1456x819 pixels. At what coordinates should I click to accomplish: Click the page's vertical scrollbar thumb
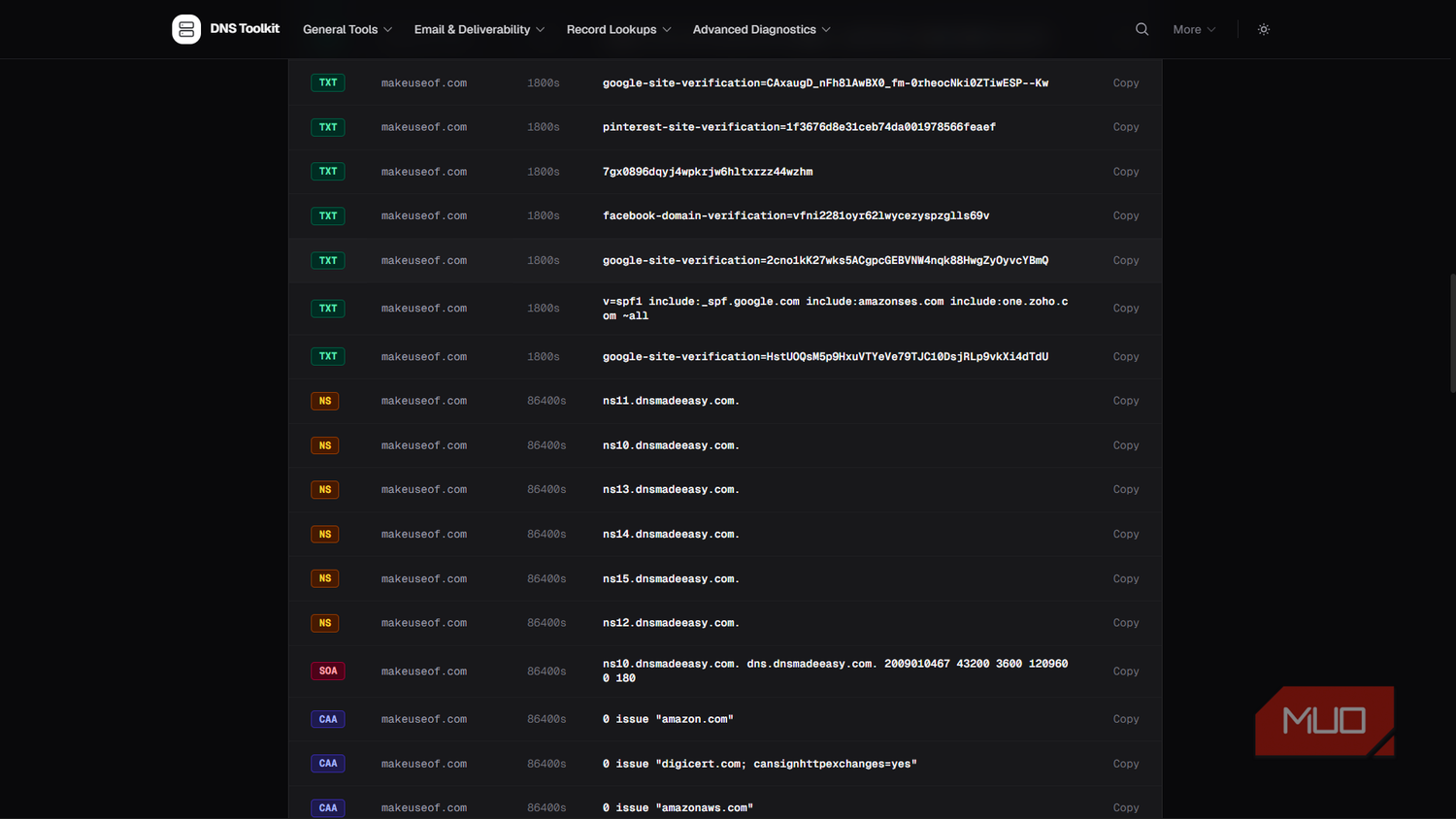(1452, 333)
